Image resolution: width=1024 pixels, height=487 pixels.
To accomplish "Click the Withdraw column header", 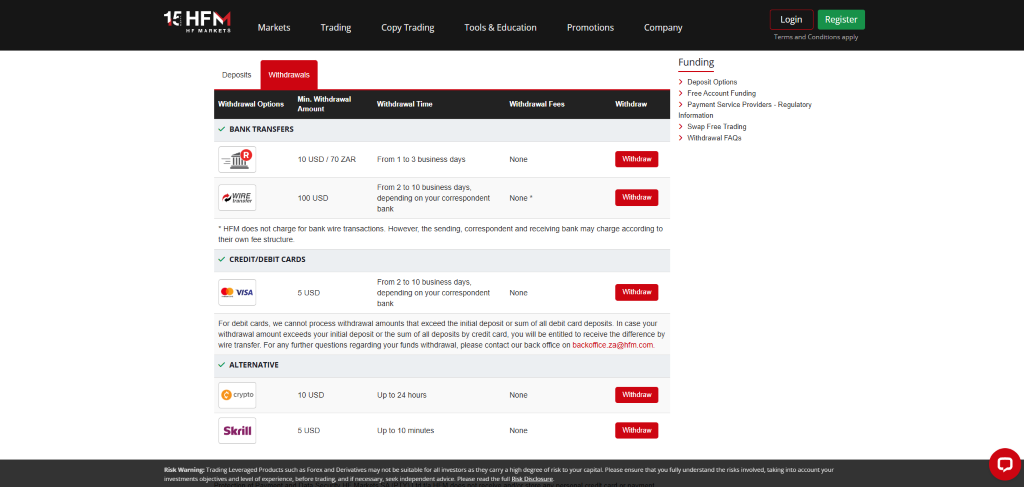I will pos(631,104).
